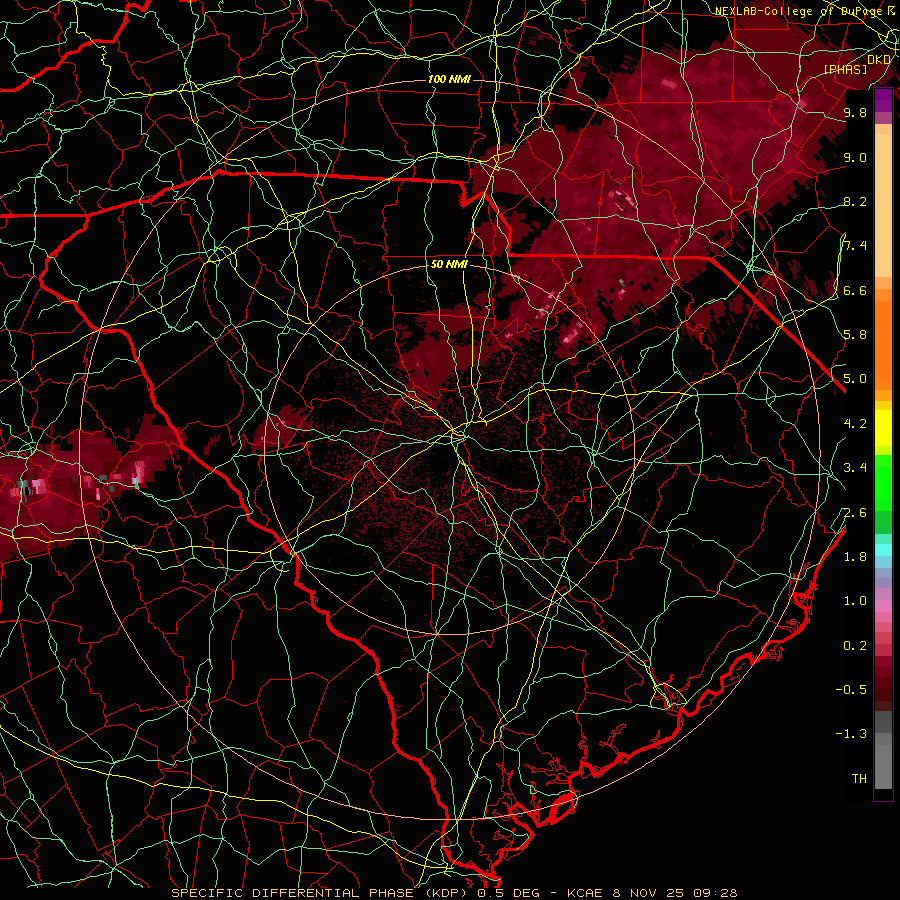The image size is (900, 900).
Task: Click the 7.4 scale value label
Action: (855, 246)
